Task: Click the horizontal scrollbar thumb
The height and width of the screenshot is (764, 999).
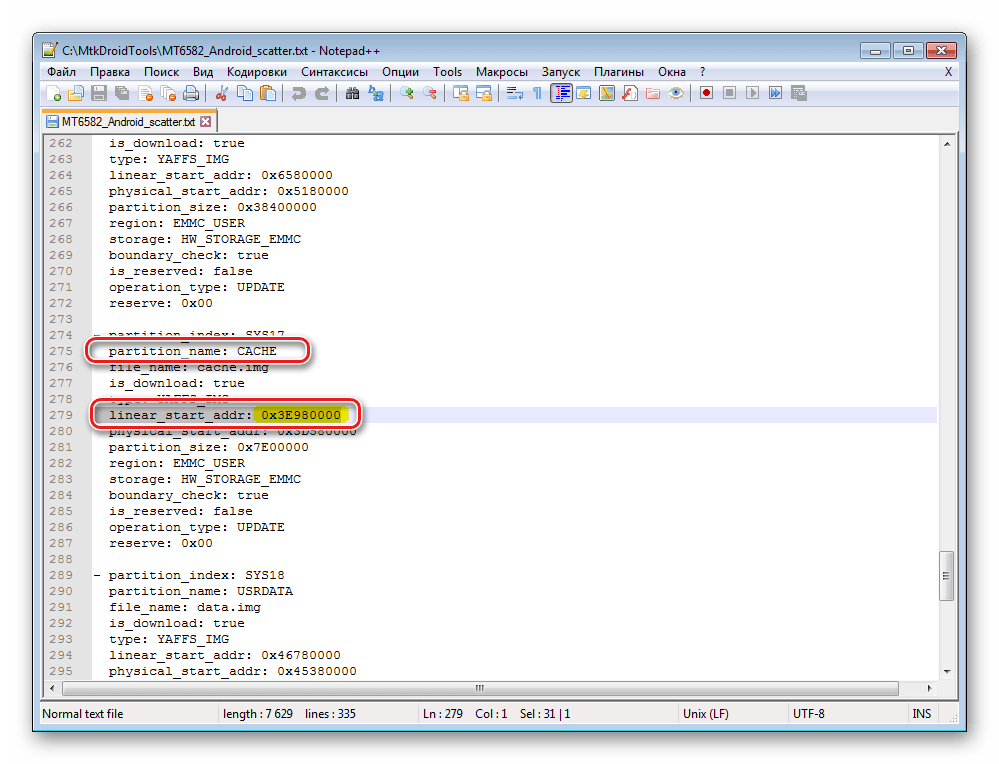Action: [x=480, y=688]
